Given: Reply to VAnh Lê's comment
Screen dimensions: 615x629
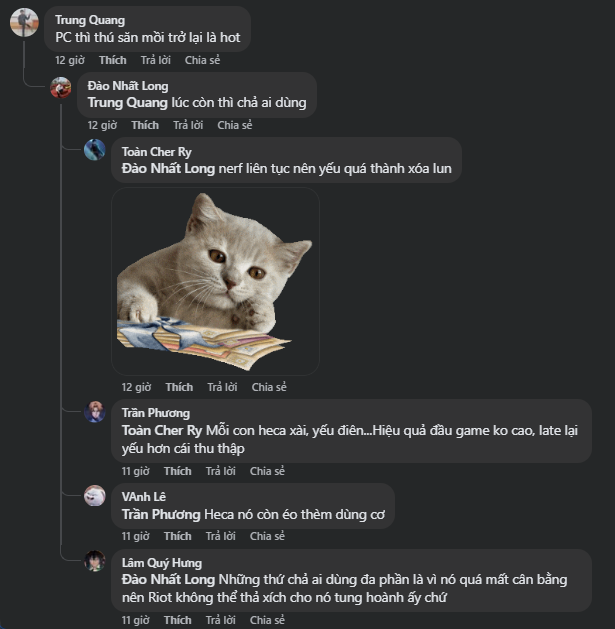Looking at the screenshot, I should tap(220, 536).
